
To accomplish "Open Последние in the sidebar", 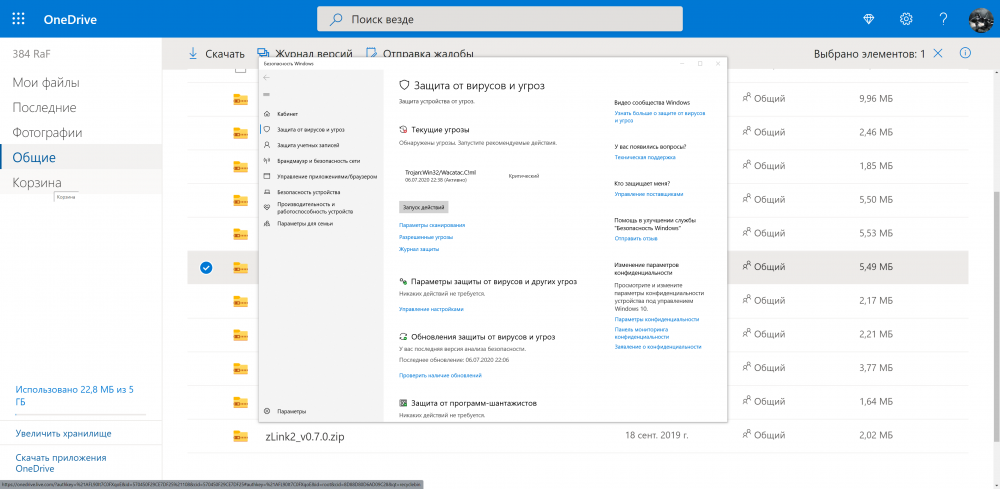I will 44,108.
